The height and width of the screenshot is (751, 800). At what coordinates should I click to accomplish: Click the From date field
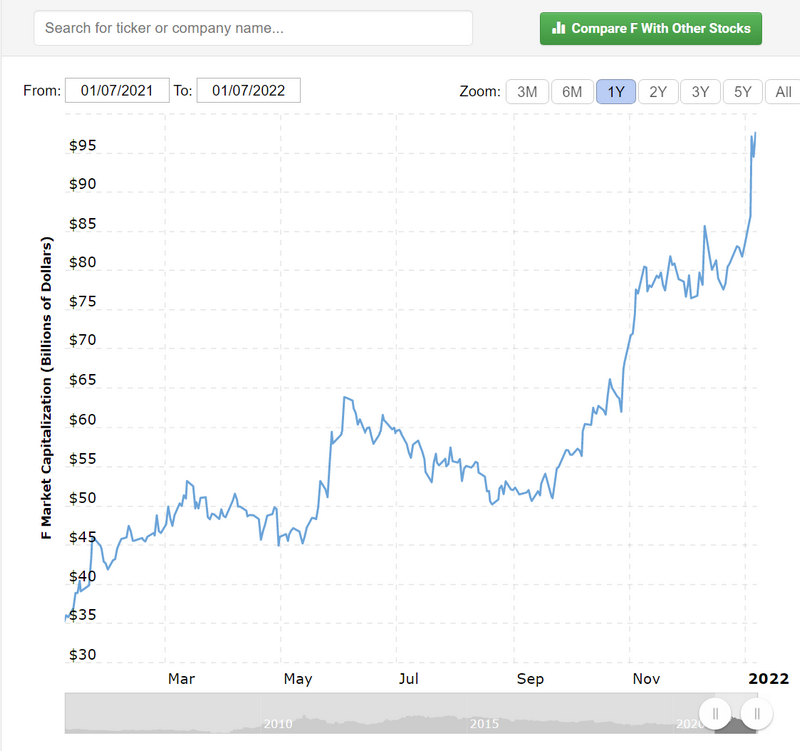tap(117, 90)
